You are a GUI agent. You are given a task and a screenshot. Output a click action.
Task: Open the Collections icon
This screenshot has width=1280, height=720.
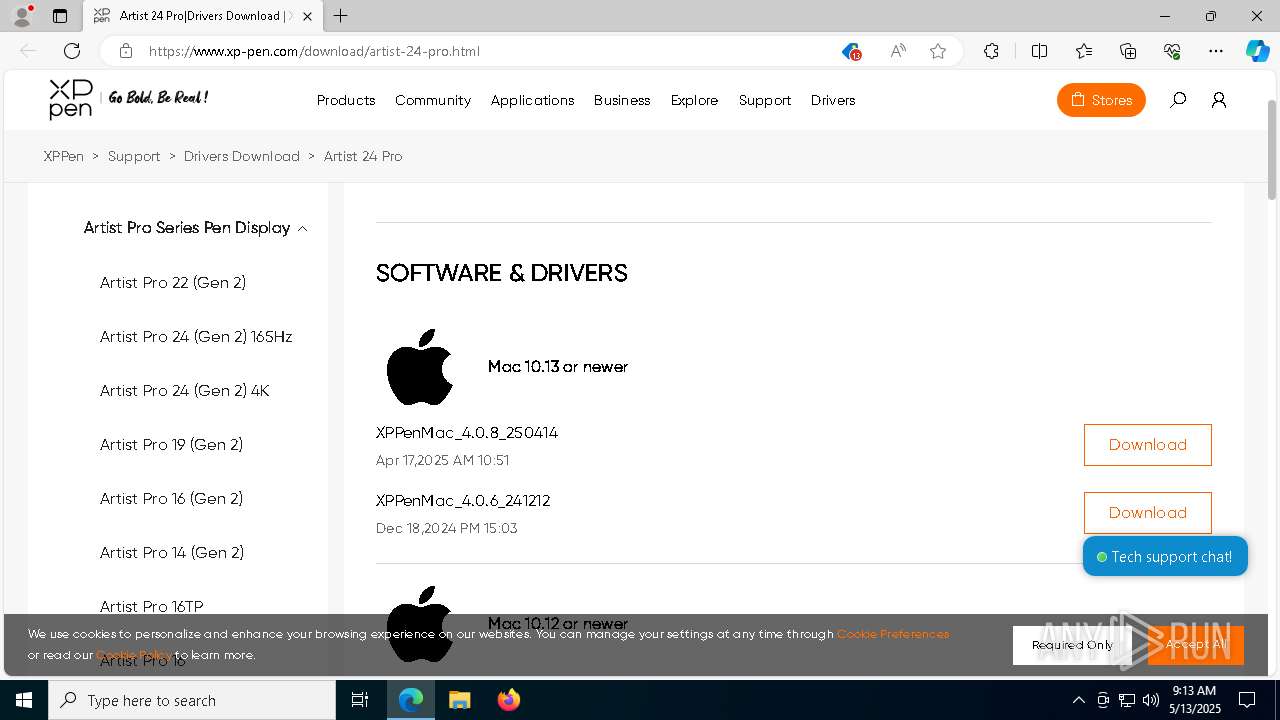tap(1128, 51)
